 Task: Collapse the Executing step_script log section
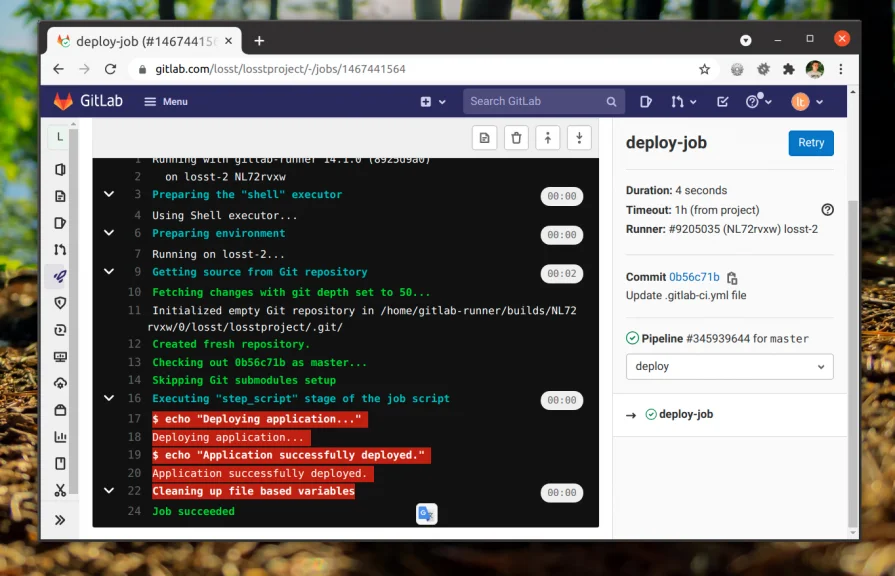click(x=109, y=398)
